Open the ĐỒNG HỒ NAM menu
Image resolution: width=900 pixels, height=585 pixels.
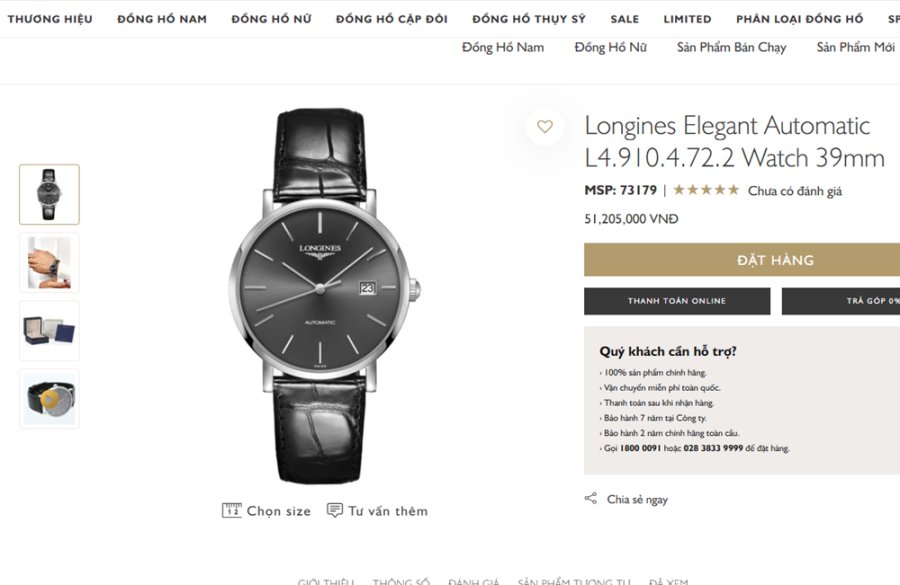point(162,19)
